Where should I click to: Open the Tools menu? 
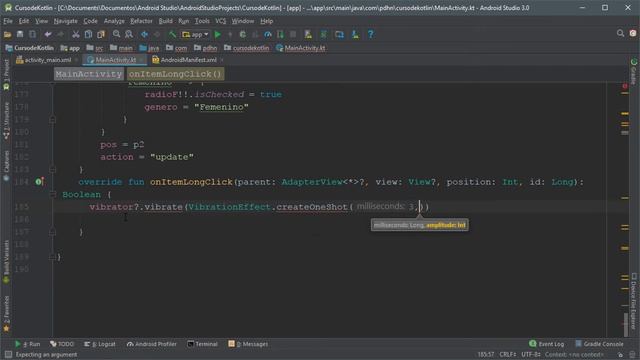point(202,21)
